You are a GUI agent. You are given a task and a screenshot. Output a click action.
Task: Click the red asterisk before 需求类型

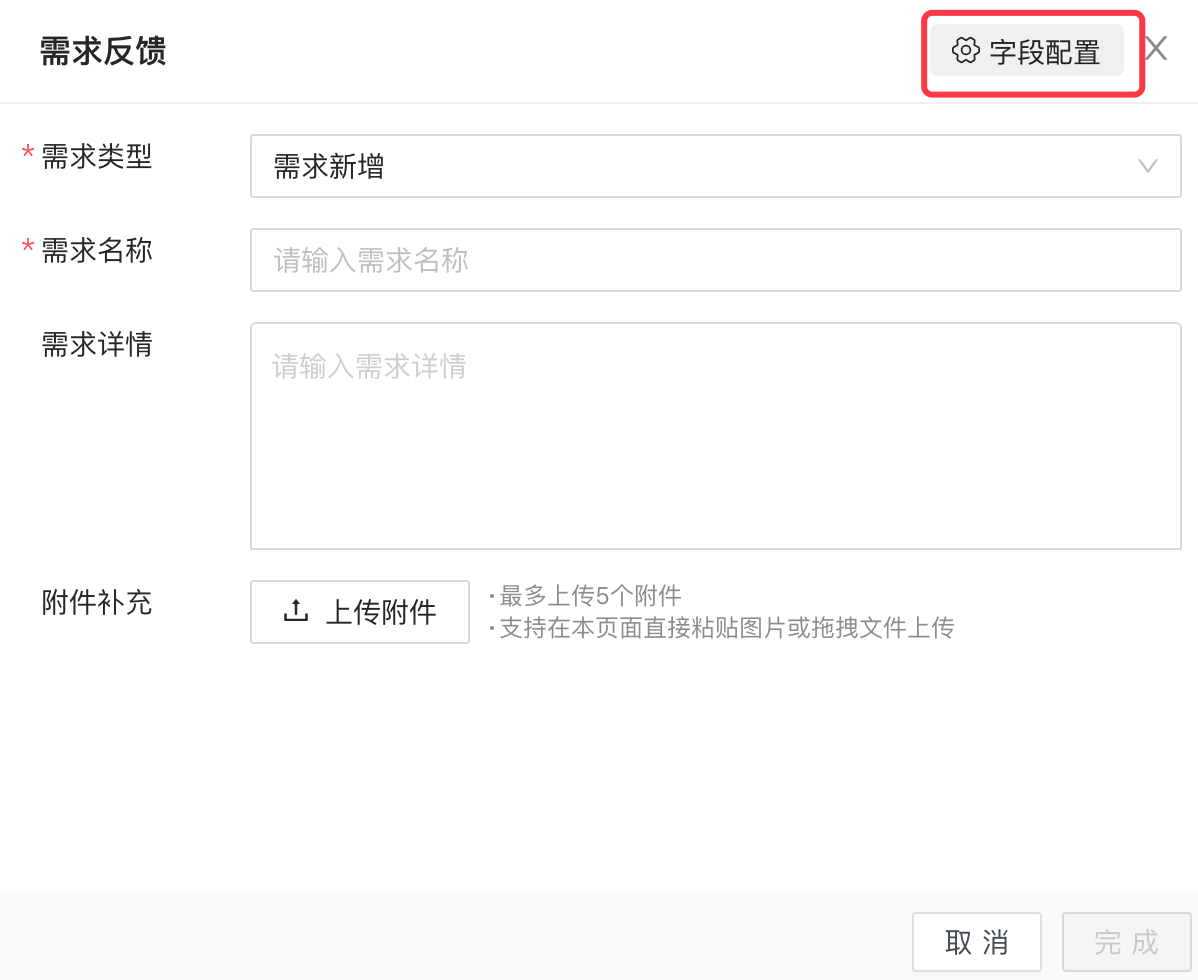(x=28, y=153)
